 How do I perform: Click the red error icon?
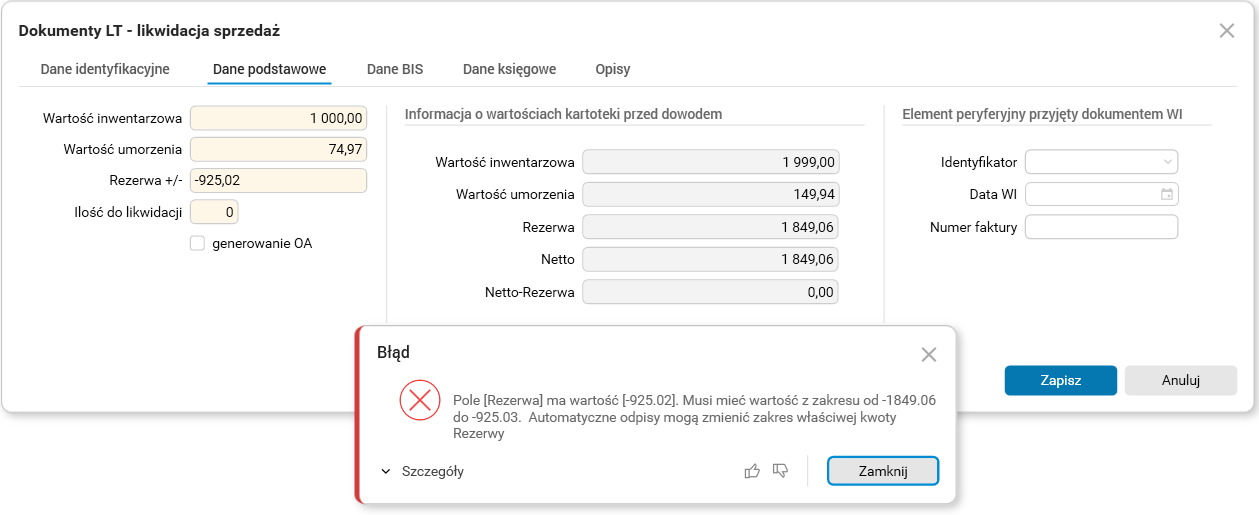tap(420, 401)
